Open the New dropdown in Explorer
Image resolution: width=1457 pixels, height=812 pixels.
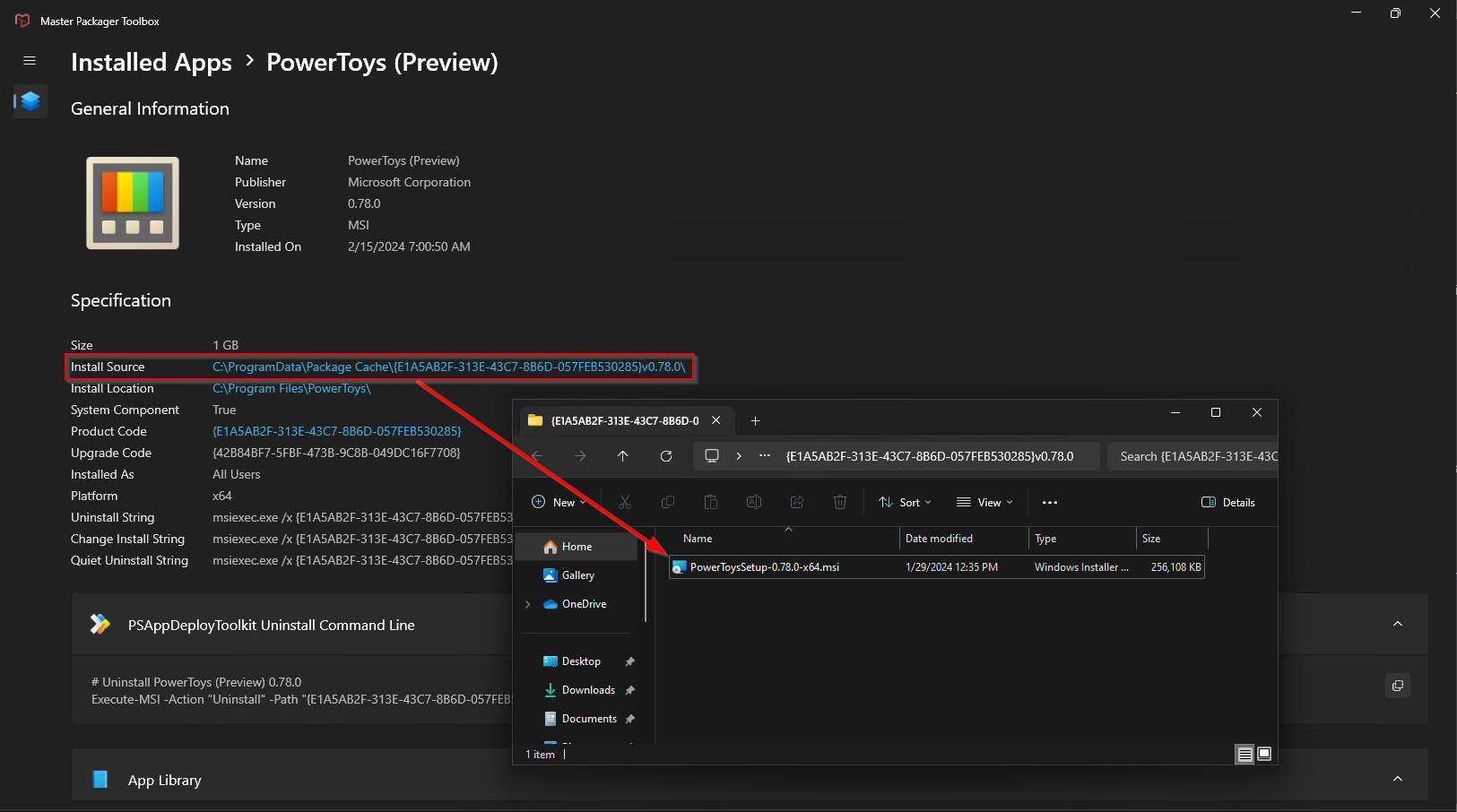pyautogui.click(x=559, y=502)
